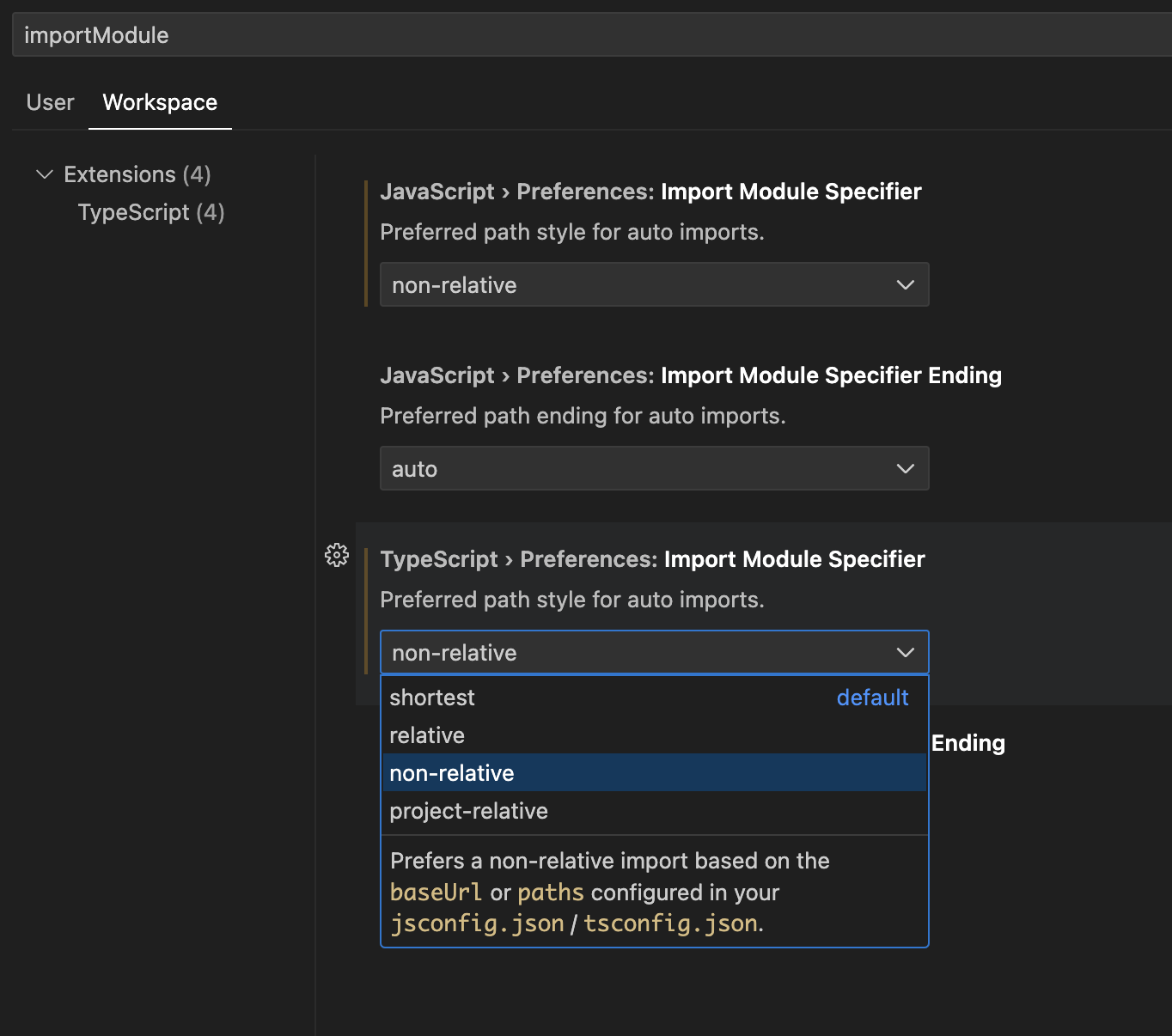1172x1036 pixels.
Task: Click the blue 'default' label next to shortest
Action: pos(872,698)
